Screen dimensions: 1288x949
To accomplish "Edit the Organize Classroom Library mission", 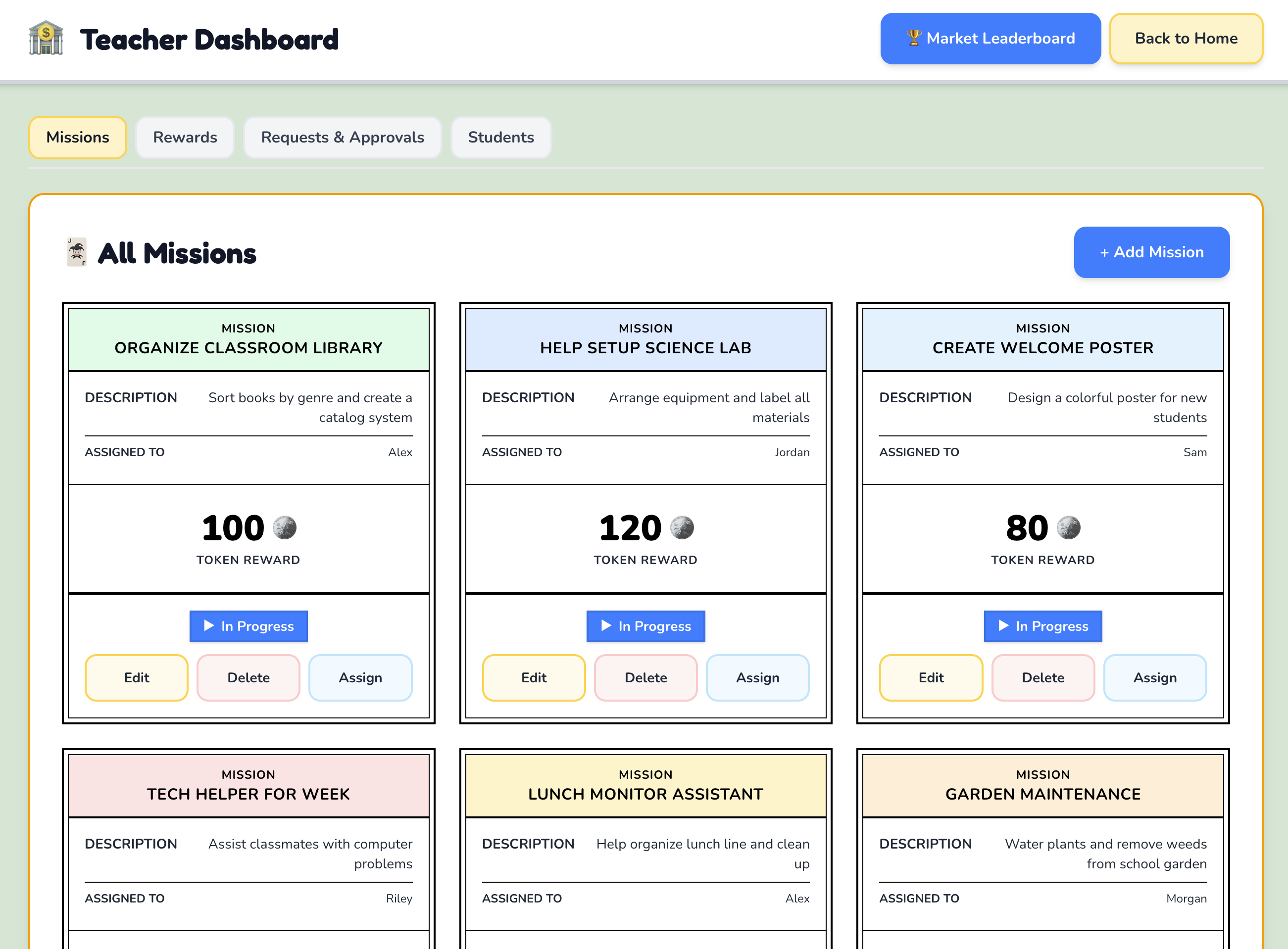I will [x=136, y=678].
